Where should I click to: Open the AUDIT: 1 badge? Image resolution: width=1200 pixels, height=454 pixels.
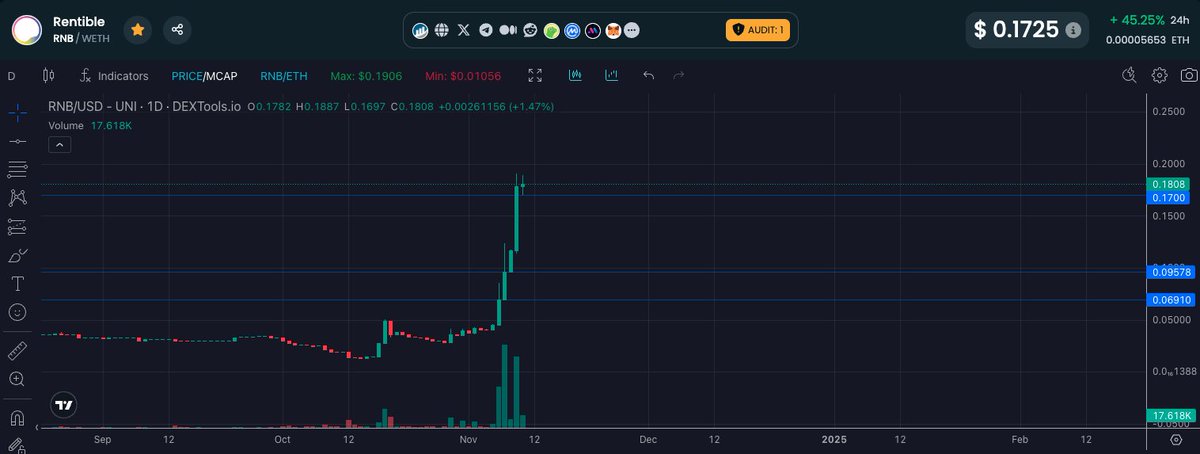click(x=758, y=30)
